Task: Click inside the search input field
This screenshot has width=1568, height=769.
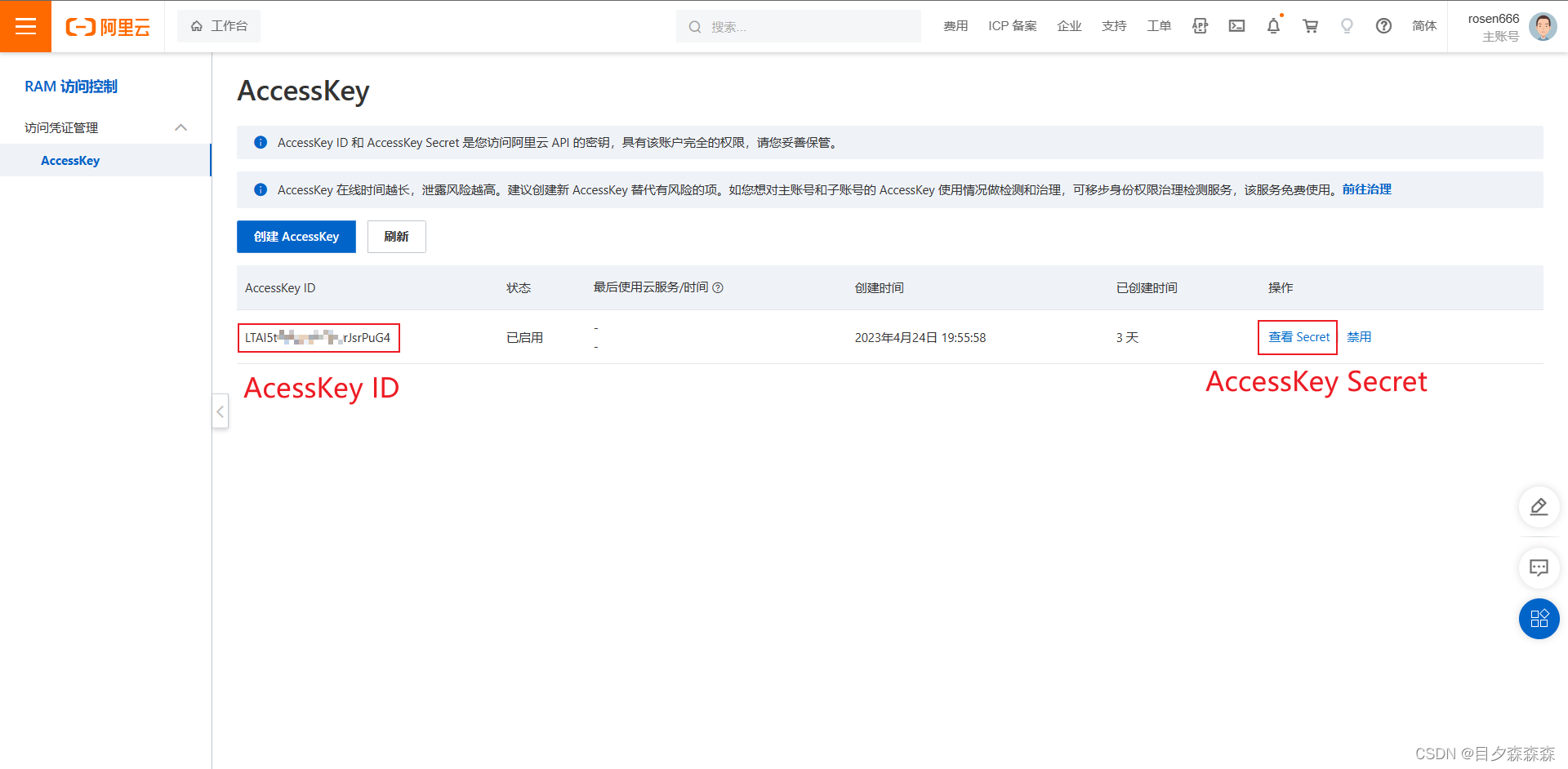Action: (x=799, y=25)
